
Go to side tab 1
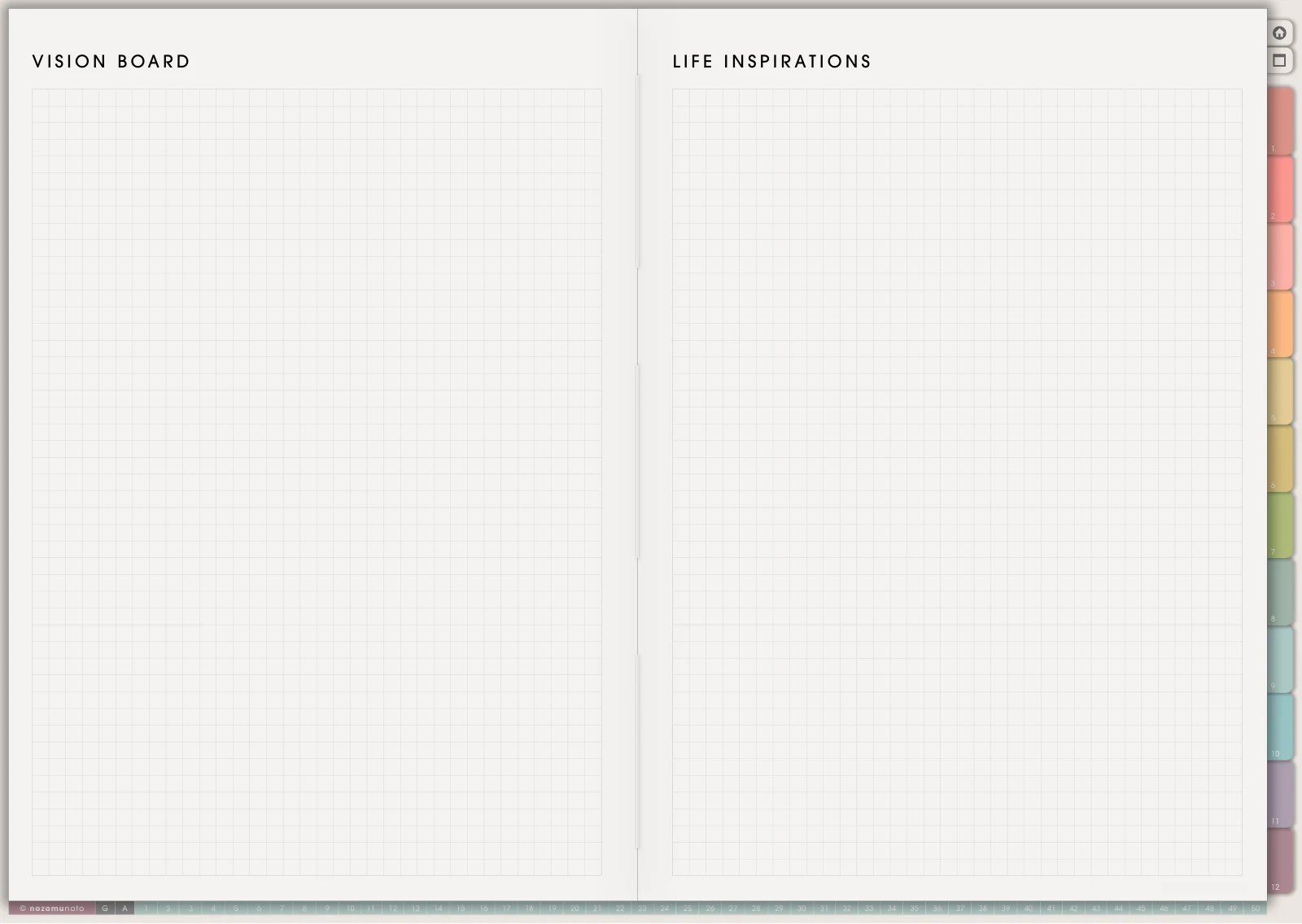(1280, 122)
